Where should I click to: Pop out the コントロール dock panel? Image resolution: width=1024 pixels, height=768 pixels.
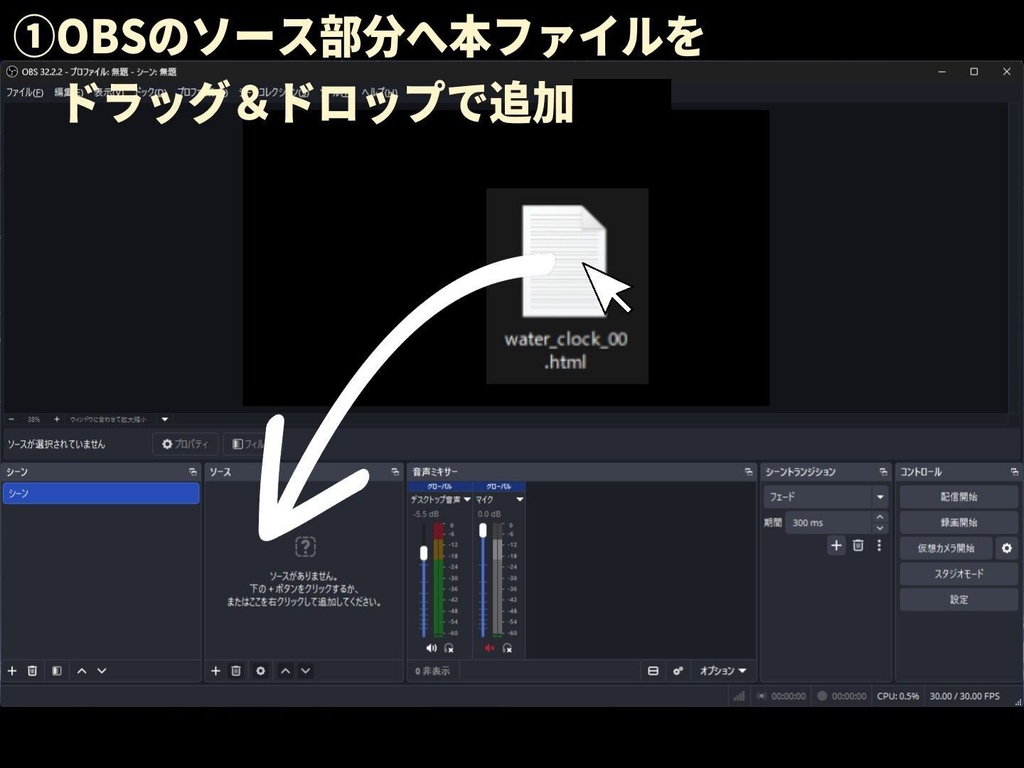click(x=1014, y=472)
